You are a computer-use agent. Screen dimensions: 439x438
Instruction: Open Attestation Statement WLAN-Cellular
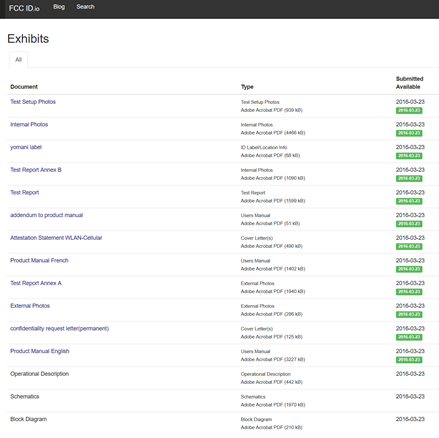coord(56,238)
